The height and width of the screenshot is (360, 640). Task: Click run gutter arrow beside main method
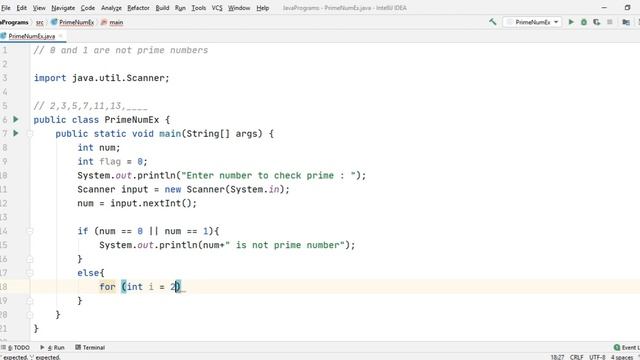point(16,133)
